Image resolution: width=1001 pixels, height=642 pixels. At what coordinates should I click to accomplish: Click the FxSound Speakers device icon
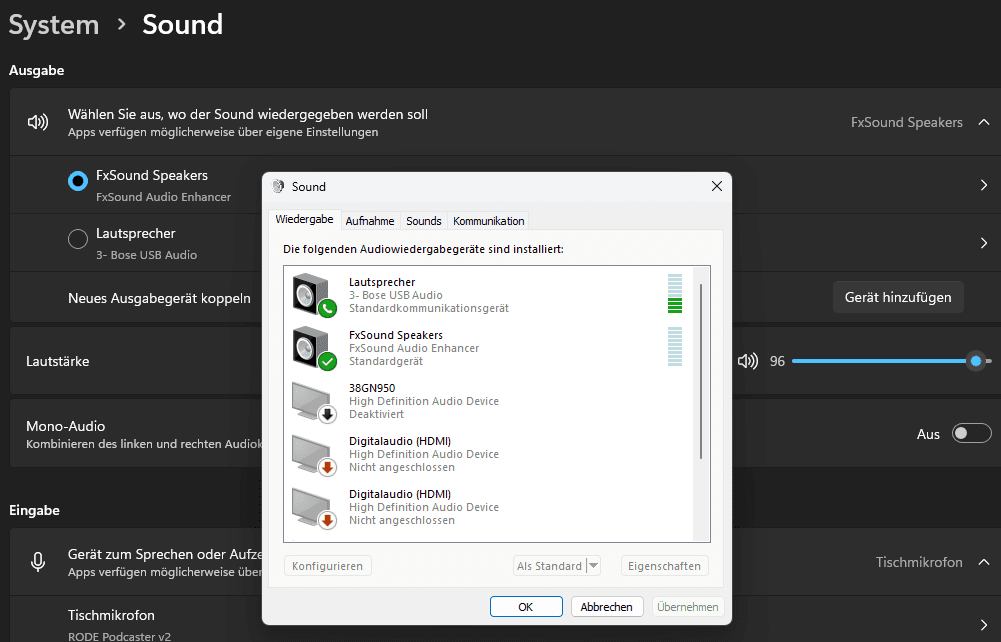click(x=313, y=348)
